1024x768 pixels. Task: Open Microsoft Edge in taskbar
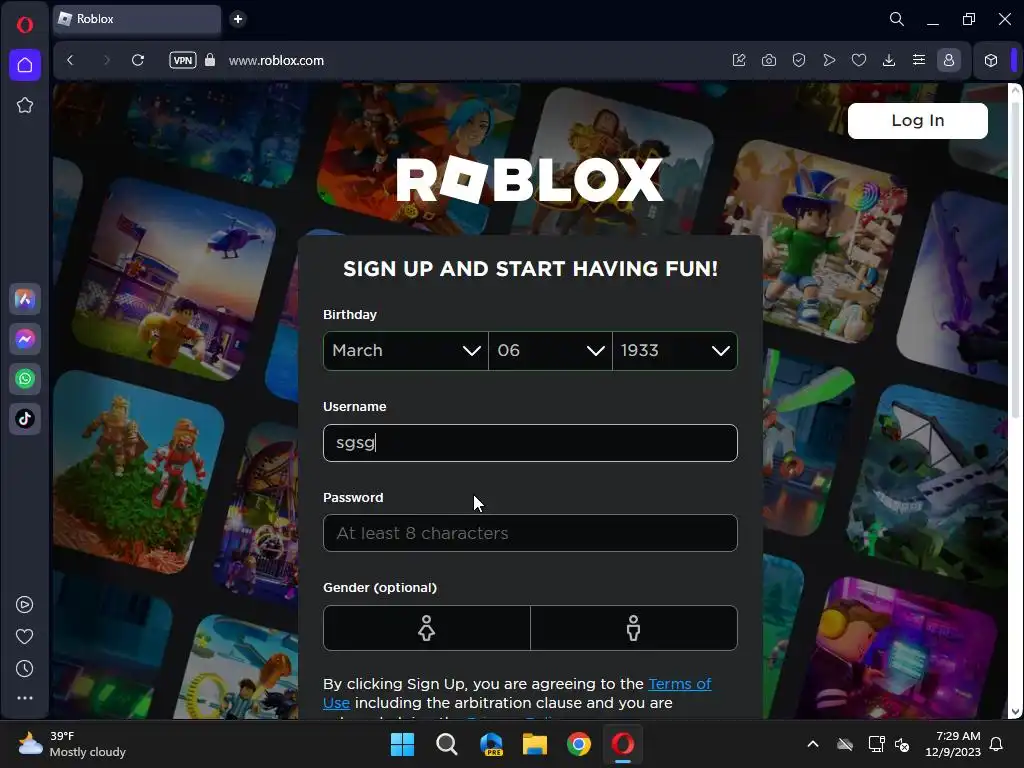click(491, 744)
